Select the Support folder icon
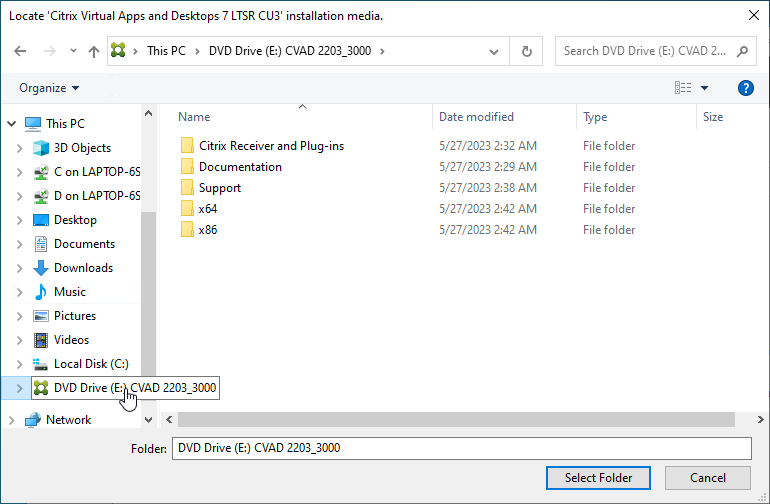The image size is (770, 504). (187, 188)
